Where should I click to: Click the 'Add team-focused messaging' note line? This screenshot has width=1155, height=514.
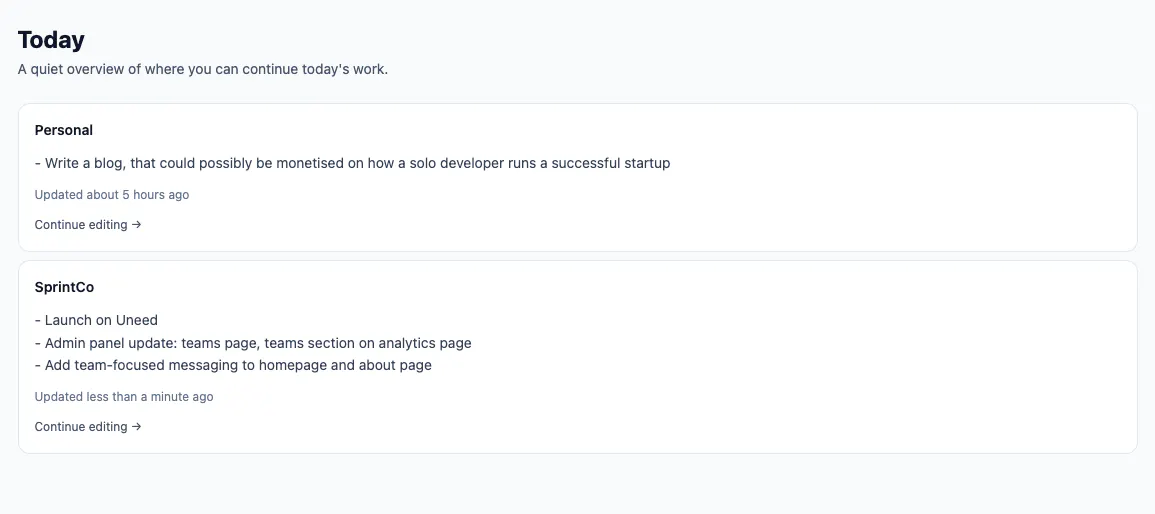[x=233, y=365]
